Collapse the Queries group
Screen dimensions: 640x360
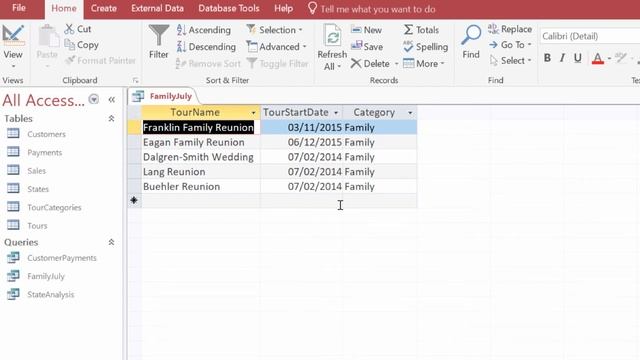(x=111, y=242)
